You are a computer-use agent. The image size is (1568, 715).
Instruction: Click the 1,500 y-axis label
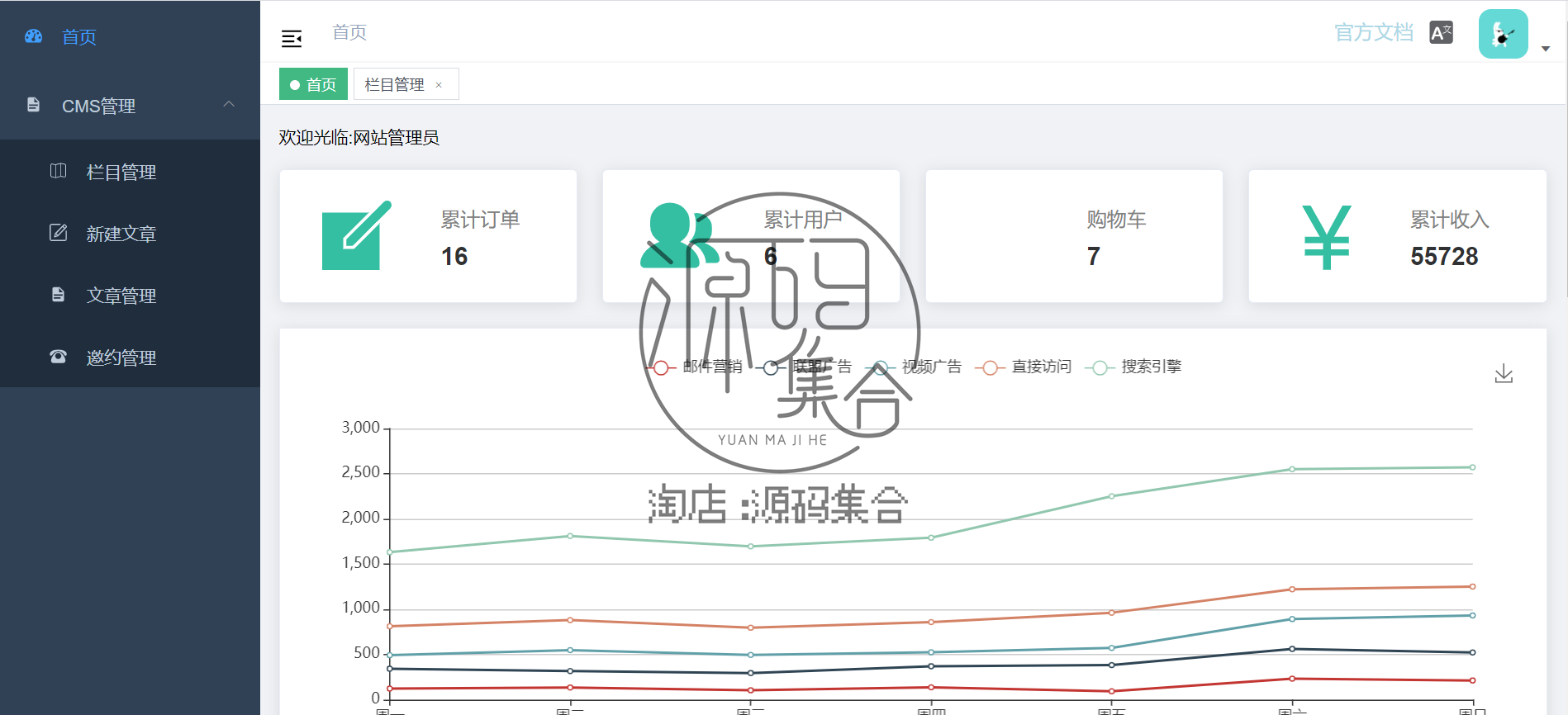(x=360, y=563)
